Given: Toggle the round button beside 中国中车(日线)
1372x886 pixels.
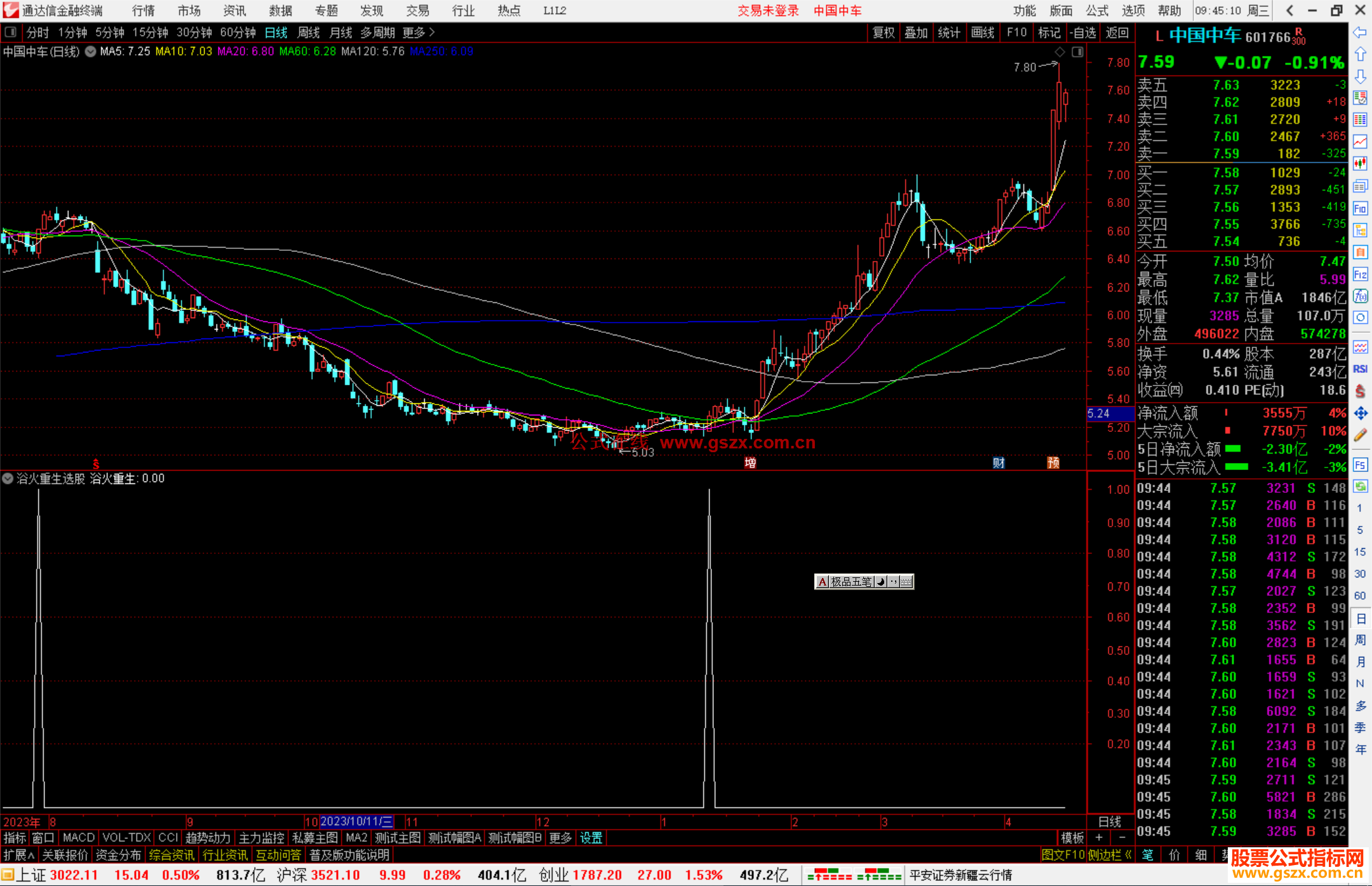Looking at the screenshot, I should pyautogui.click(x=91, y=51).
